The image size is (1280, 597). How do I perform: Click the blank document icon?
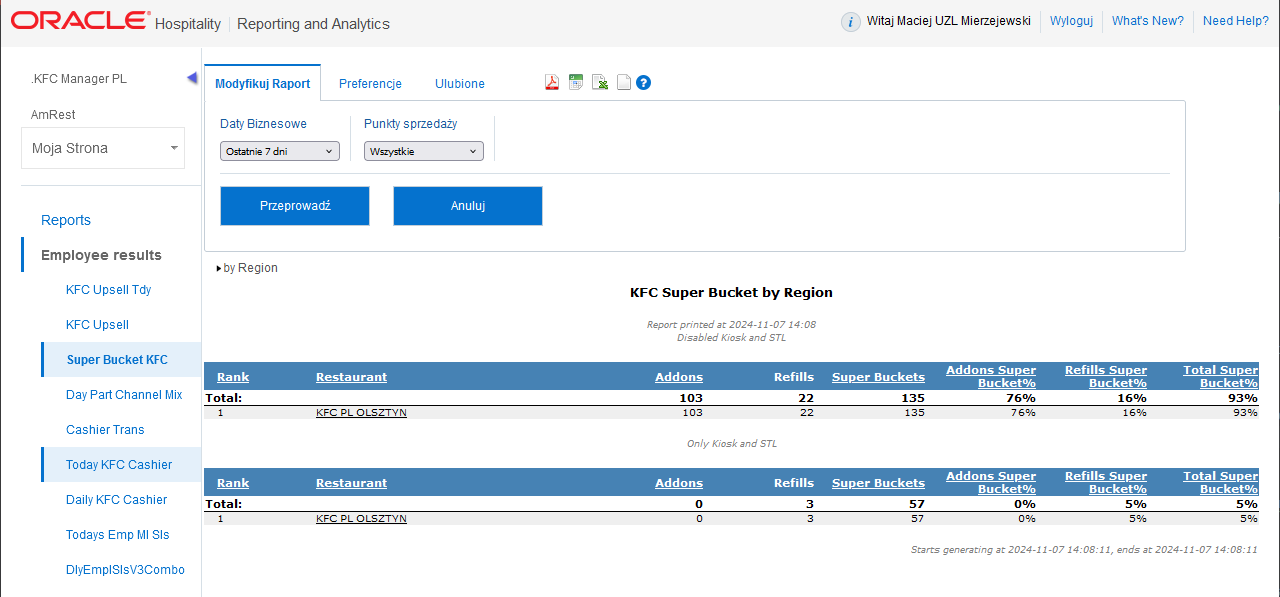click(x=623, y=83)
